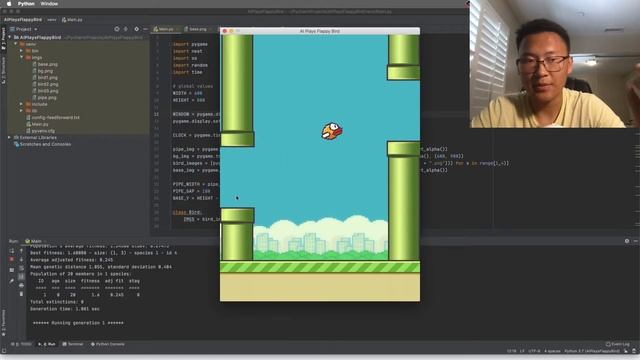This screenshot has height=360, width=640.
Task: Open the Terminal tool window
Action: 73,344
